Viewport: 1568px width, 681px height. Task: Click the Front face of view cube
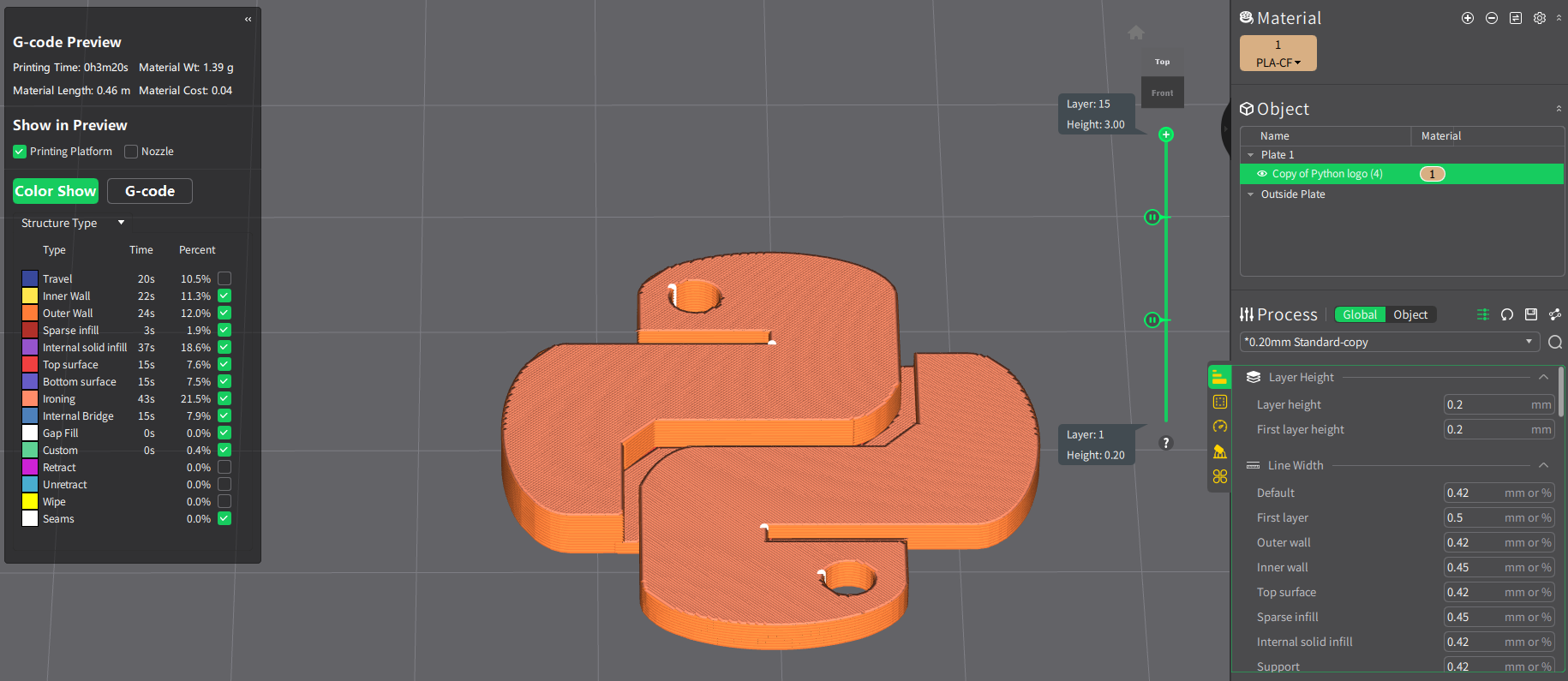click(1163, 93)
